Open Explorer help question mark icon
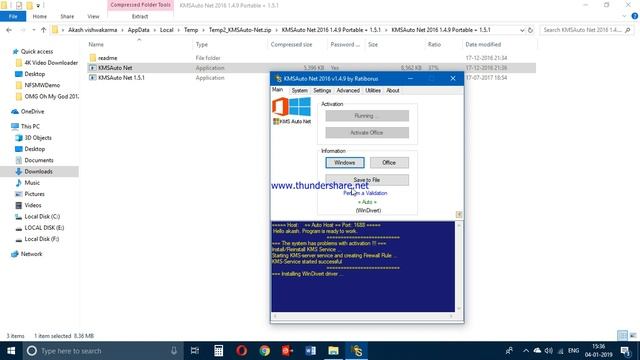640x360 pixels. (634, 16)
